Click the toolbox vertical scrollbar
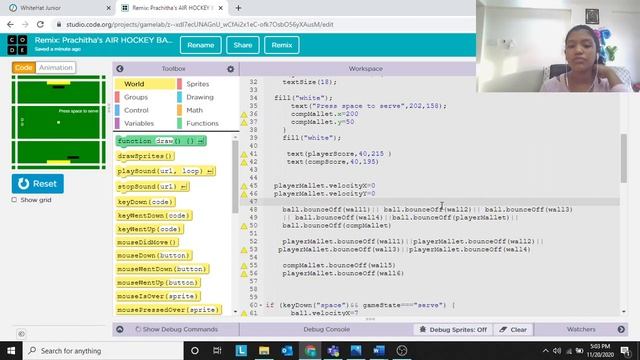 pyautogui.click(x=235, y=177)
